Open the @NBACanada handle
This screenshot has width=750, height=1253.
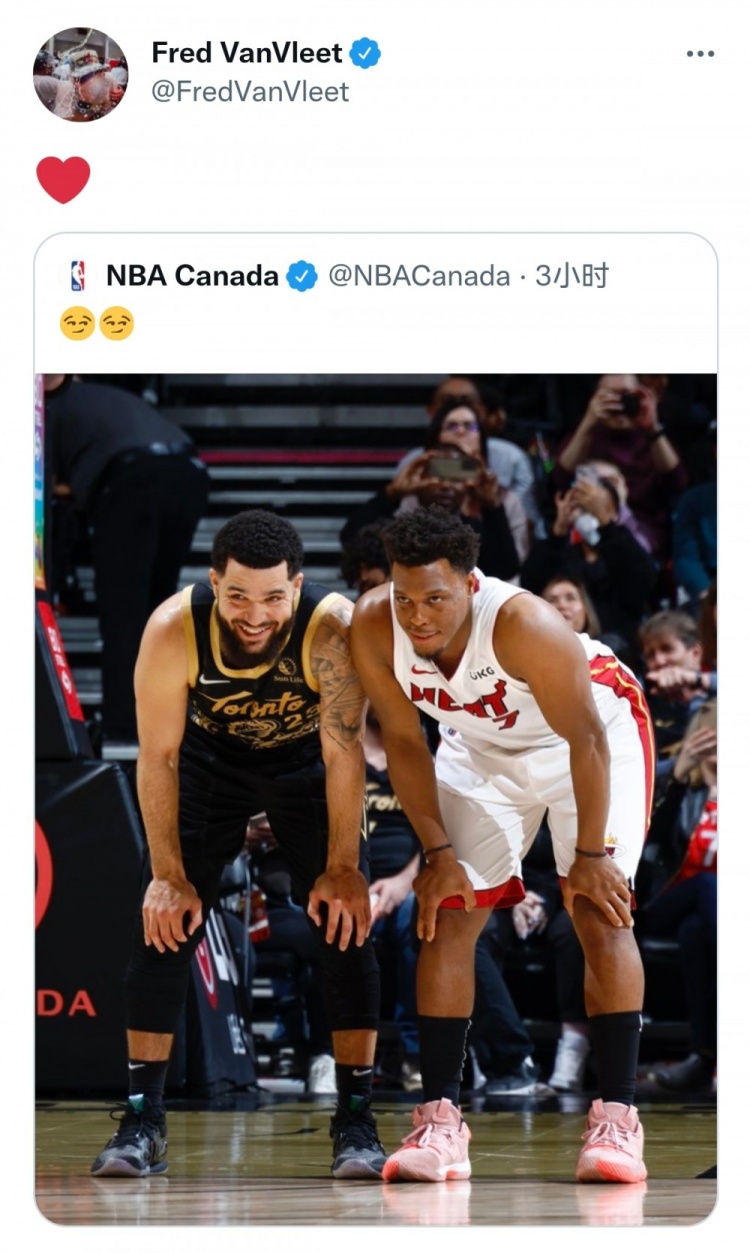[x=419, y=276]
